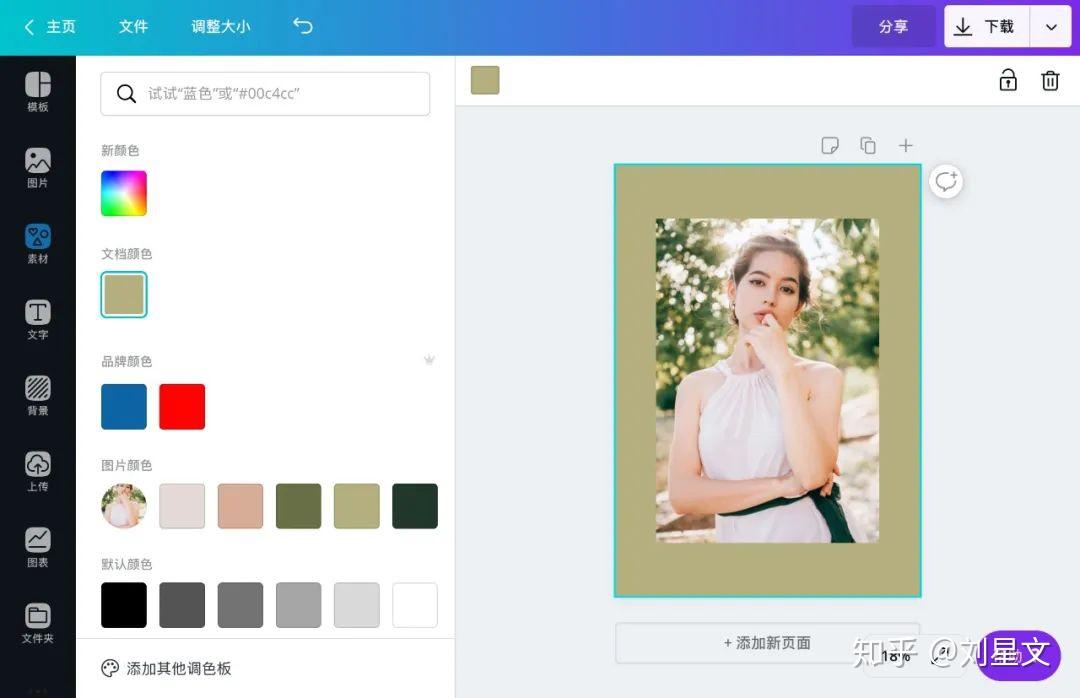This screenshot has width=1080, height=698.
Task: Open comments via the speech bubble icon
Action: 946,181
